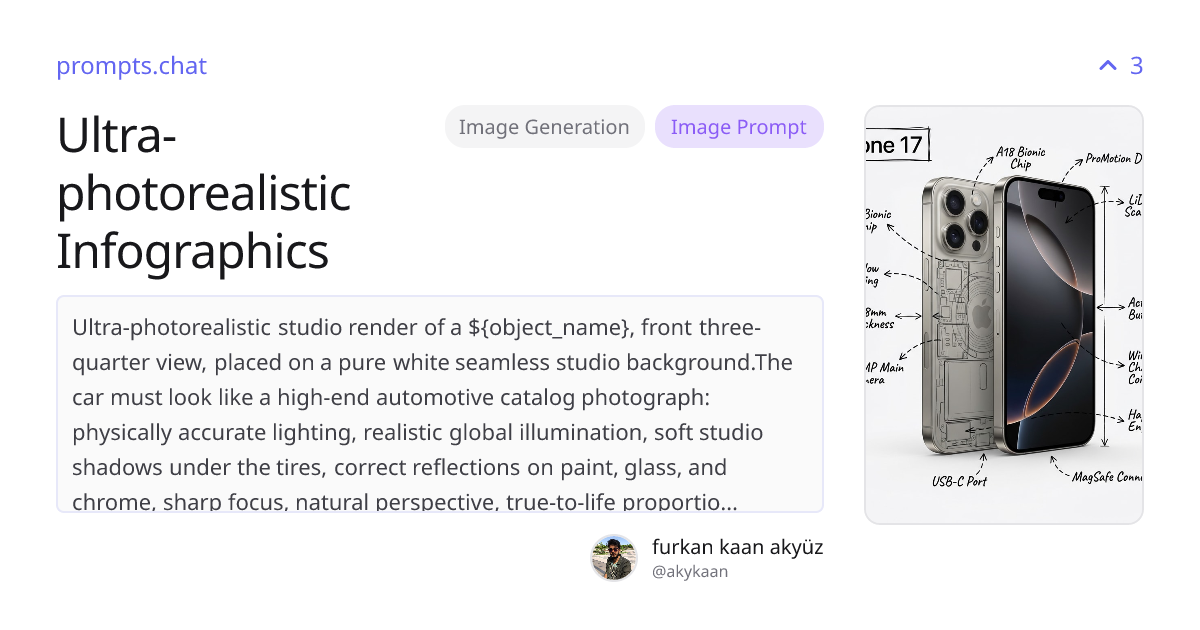Select the Image Generation category pill
The image size is (1200, 630).
coord(544,126)
